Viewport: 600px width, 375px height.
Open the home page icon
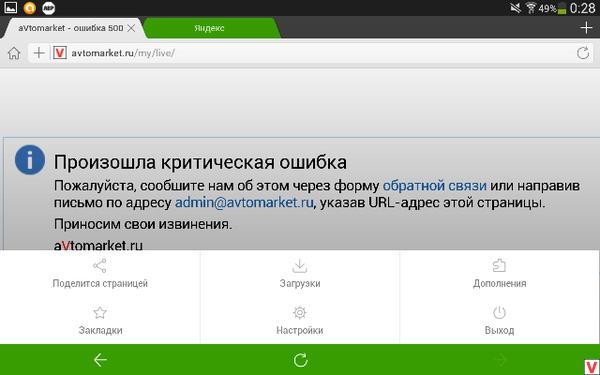14,53
